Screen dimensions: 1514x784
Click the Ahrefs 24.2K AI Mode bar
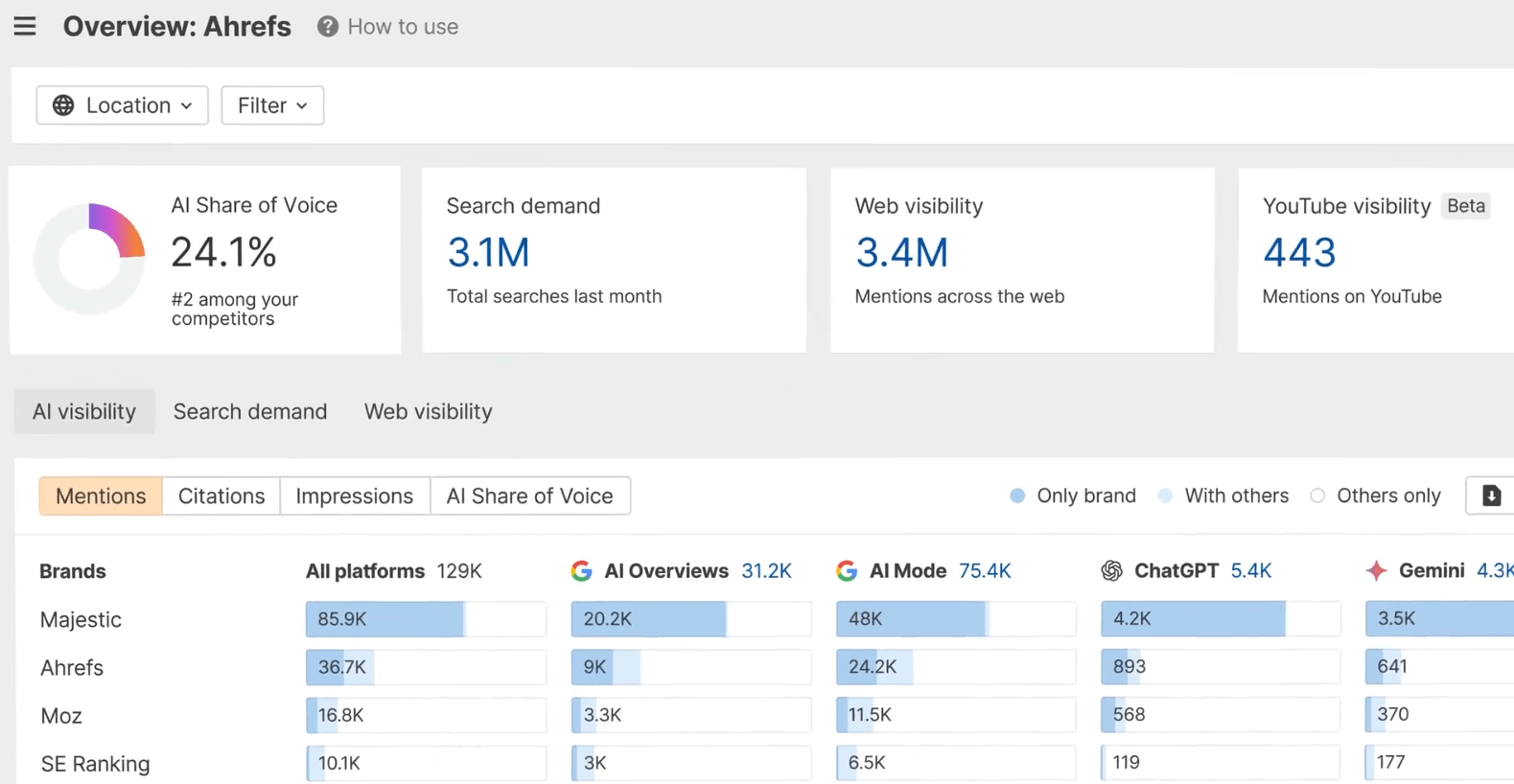956,667
